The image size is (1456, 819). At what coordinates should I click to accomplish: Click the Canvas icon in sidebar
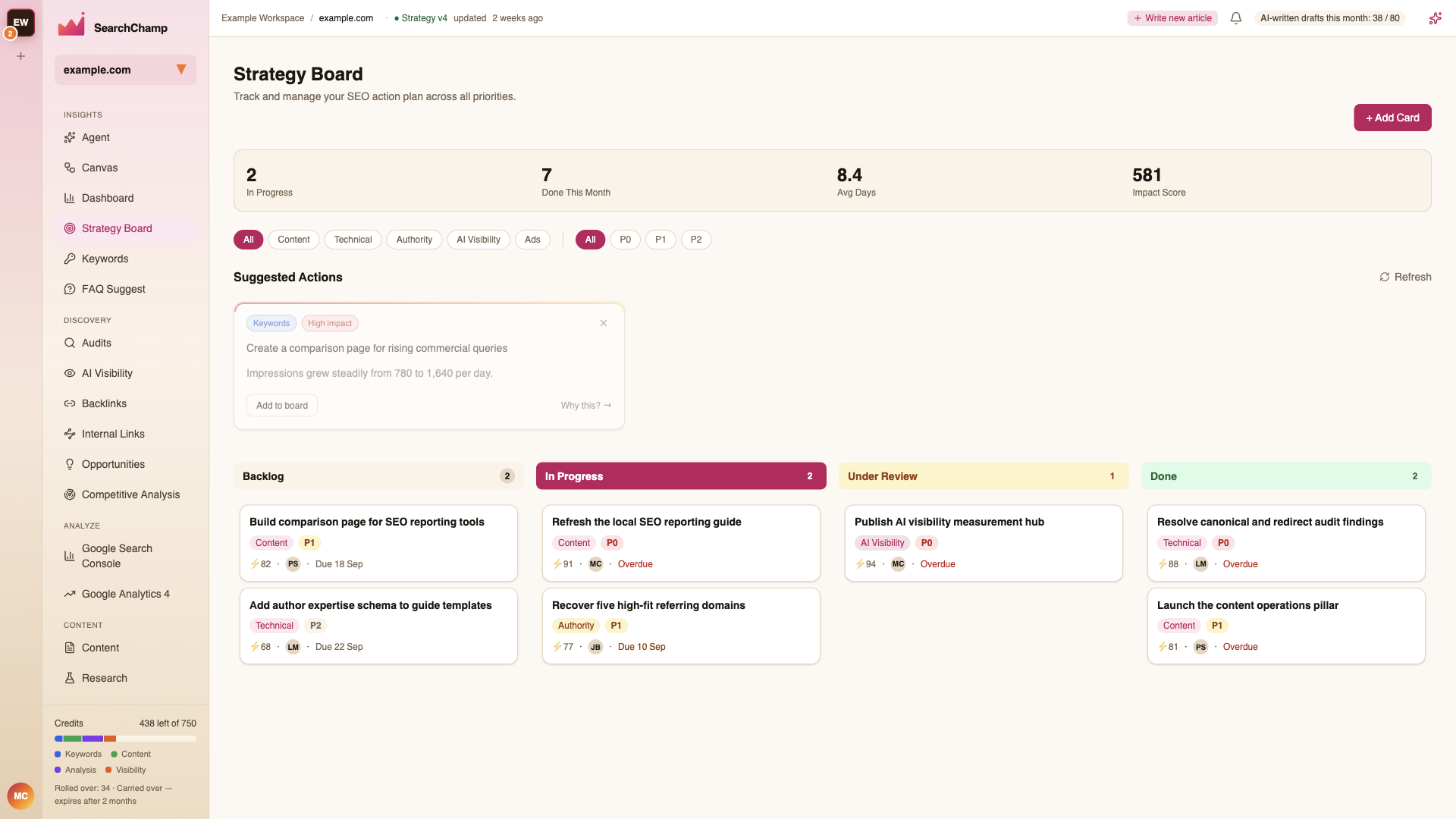(70, 168)
